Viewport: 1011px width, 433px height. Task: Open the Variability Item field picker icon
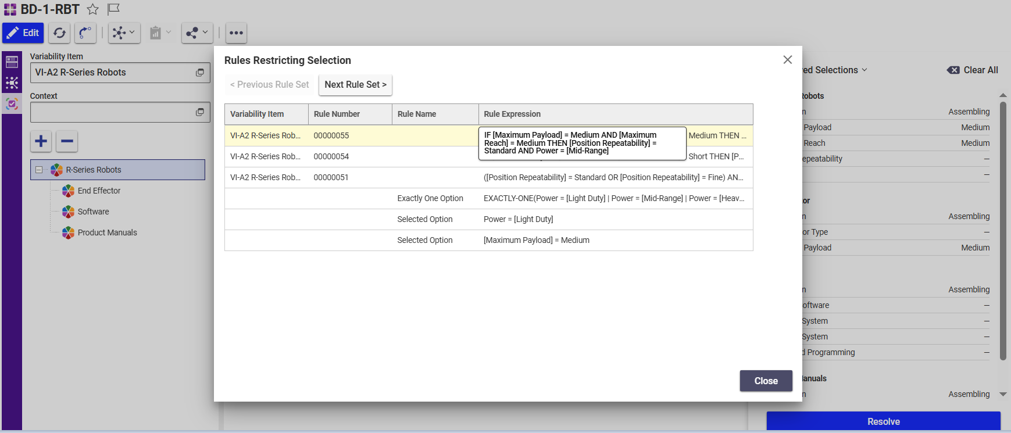pyautogui.click(x=200, y=73)
